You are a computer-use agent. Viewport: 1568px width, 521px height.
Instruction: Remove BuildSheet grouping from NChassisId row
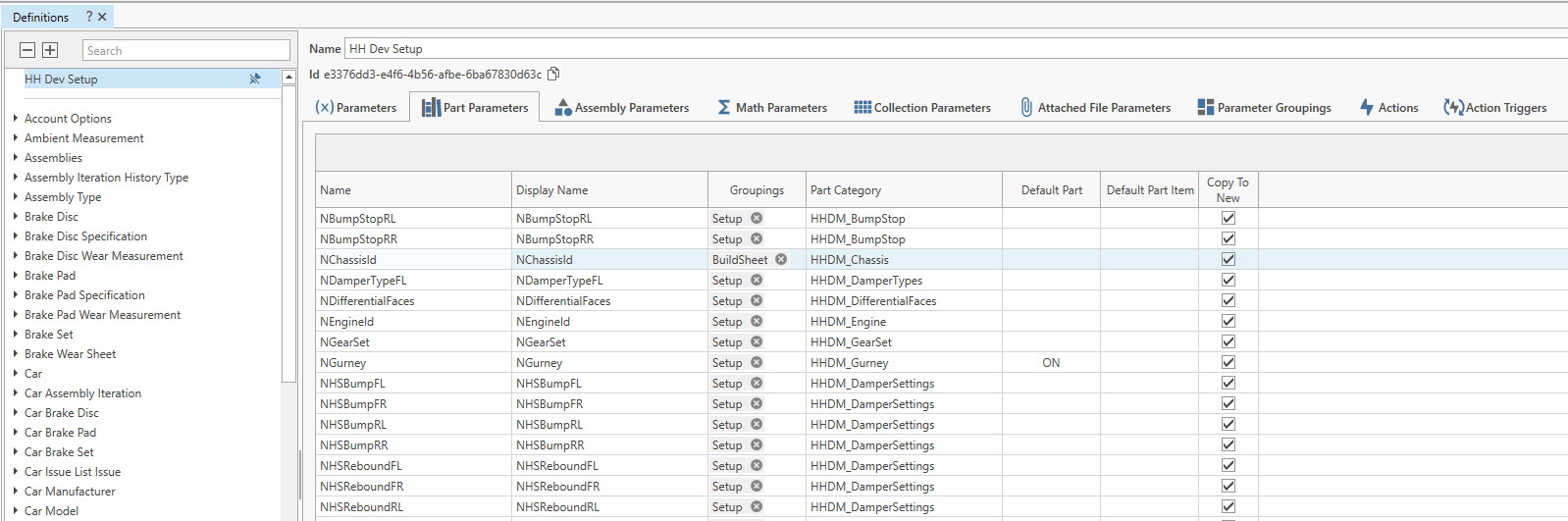pyautogui.click(x=781, y=259)
